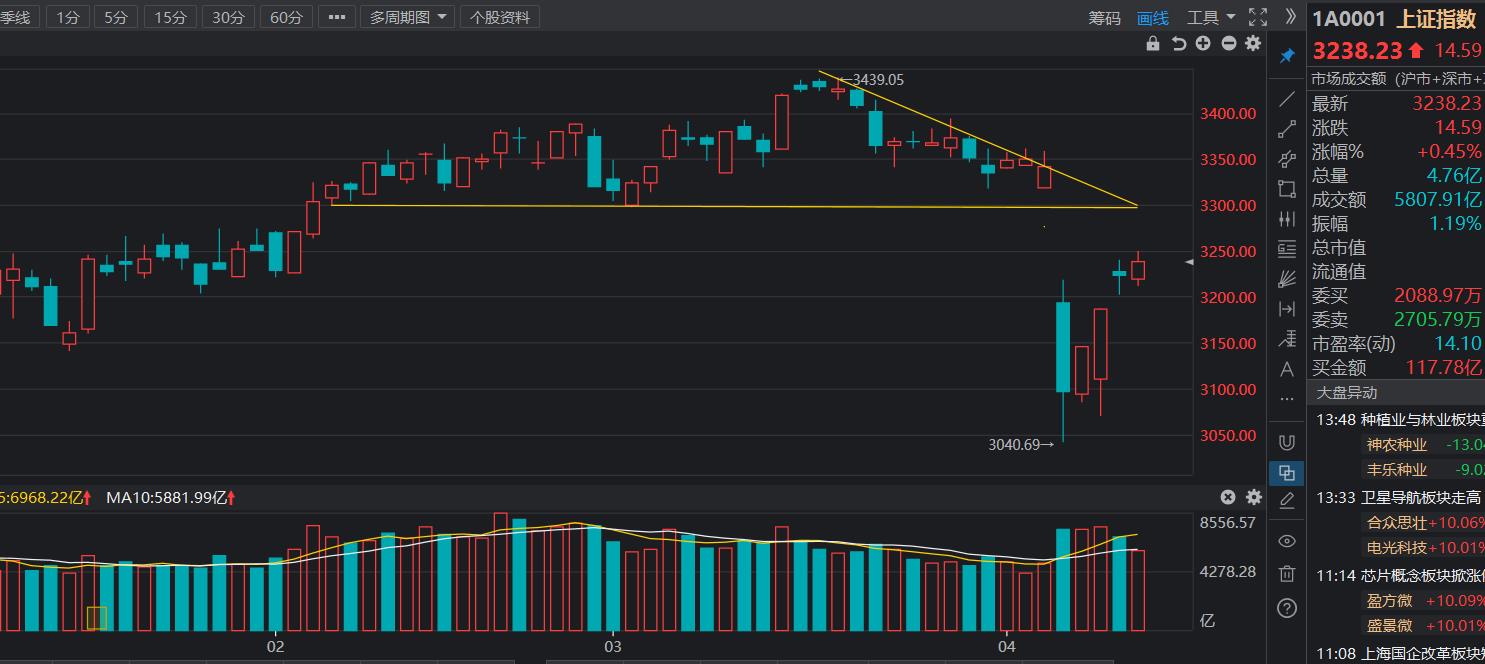Open the 13:48 种植业与林业板块 alert

coord(1400,419)
